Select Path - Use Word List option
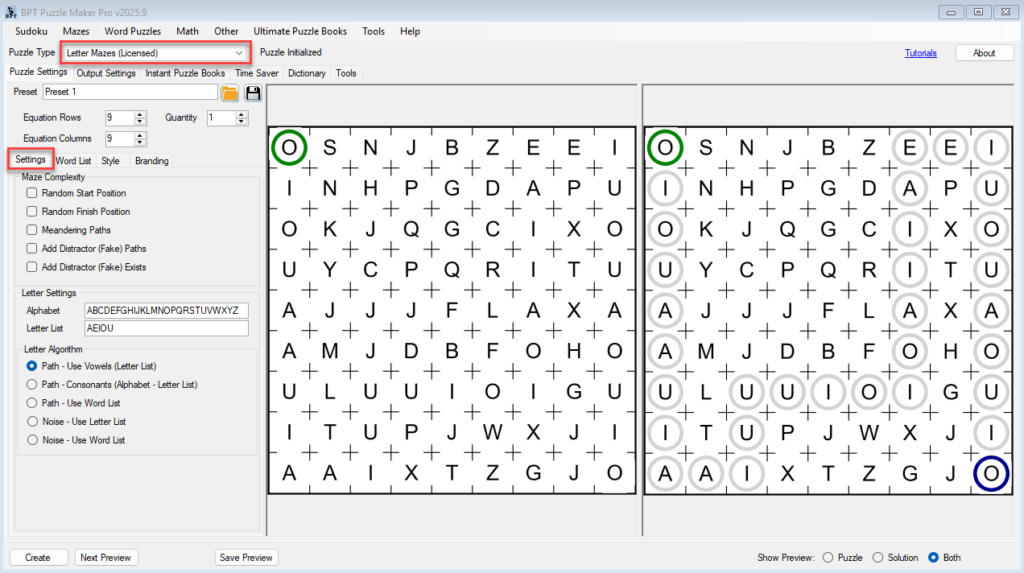The image size is (1024, 573). coord(33,403)
